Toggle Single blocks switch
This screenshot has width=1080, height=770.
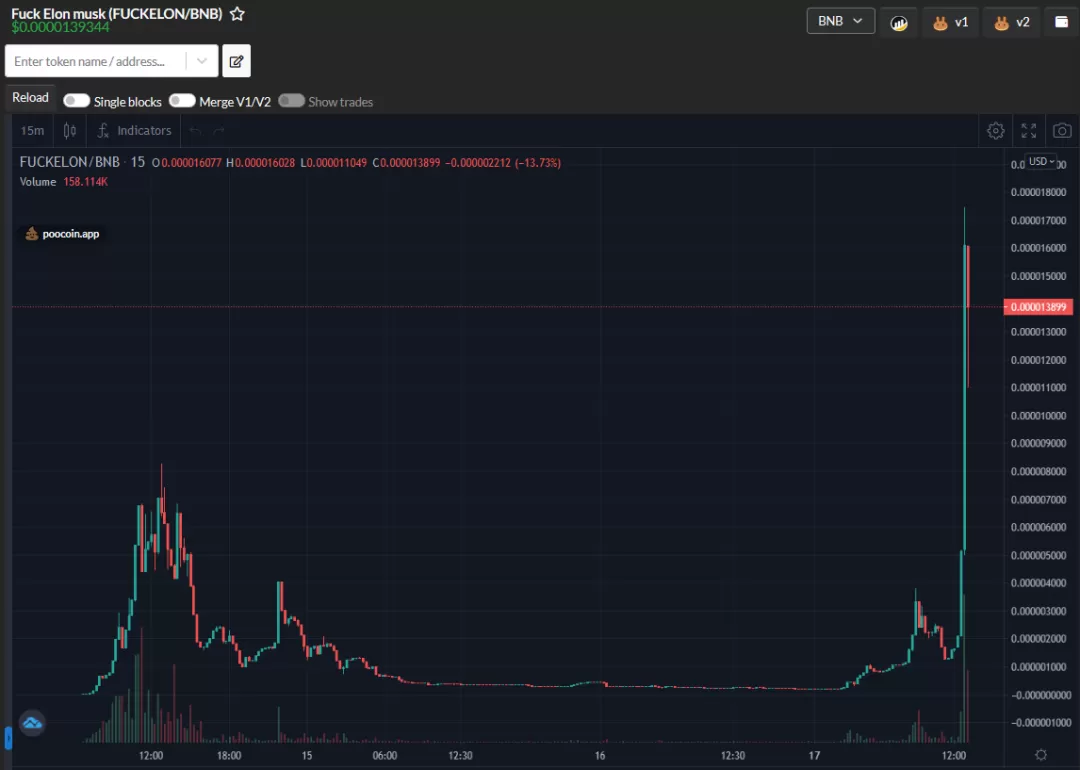coord(76,101)
